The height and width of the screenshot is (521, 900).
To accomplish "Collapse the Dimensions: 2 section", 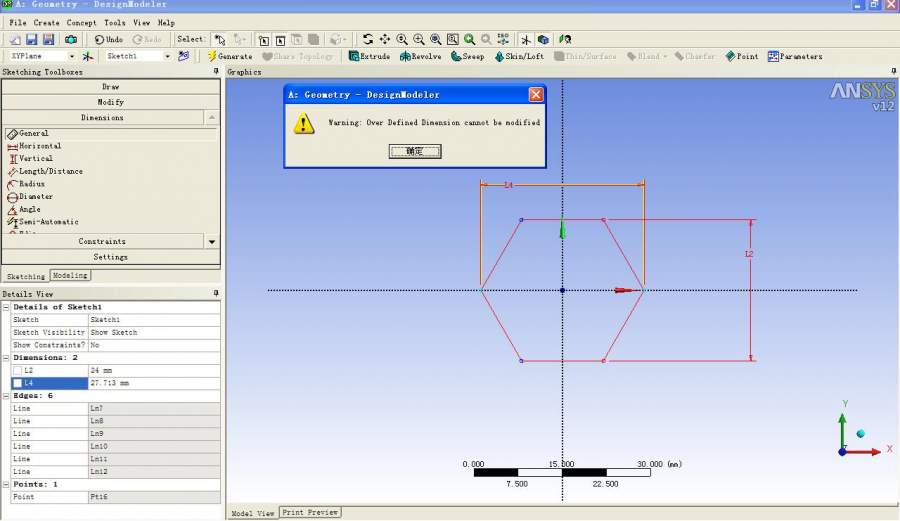I will coord(6,357).
